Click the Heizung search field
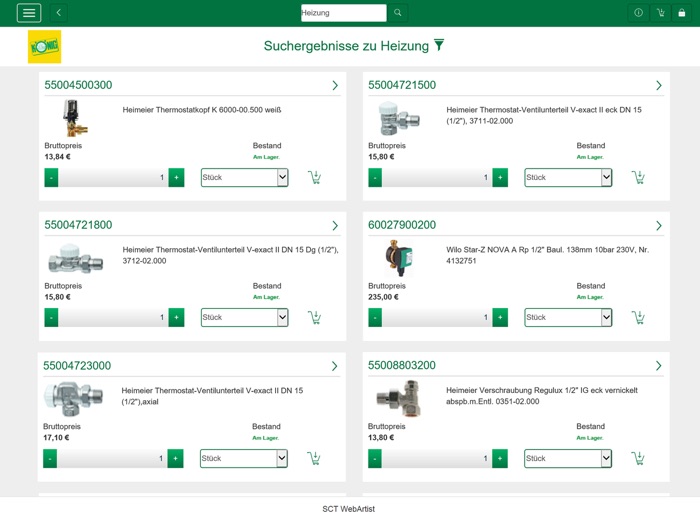The height and width of the screenshot is (525, 700). click(x=343, y=13)
